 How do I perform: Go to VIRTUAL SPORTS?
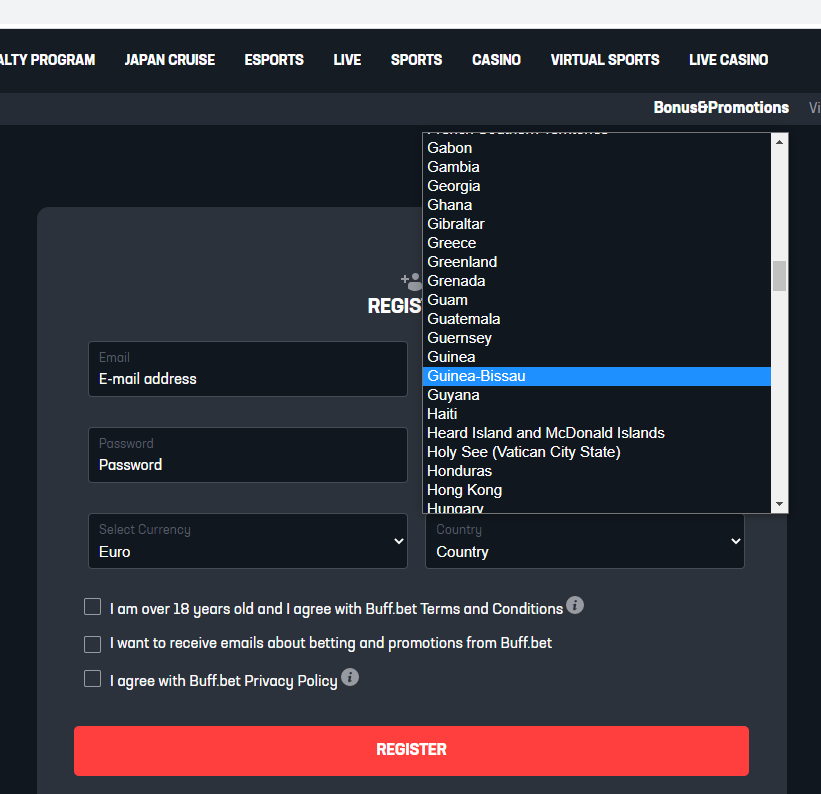[605, 60]
